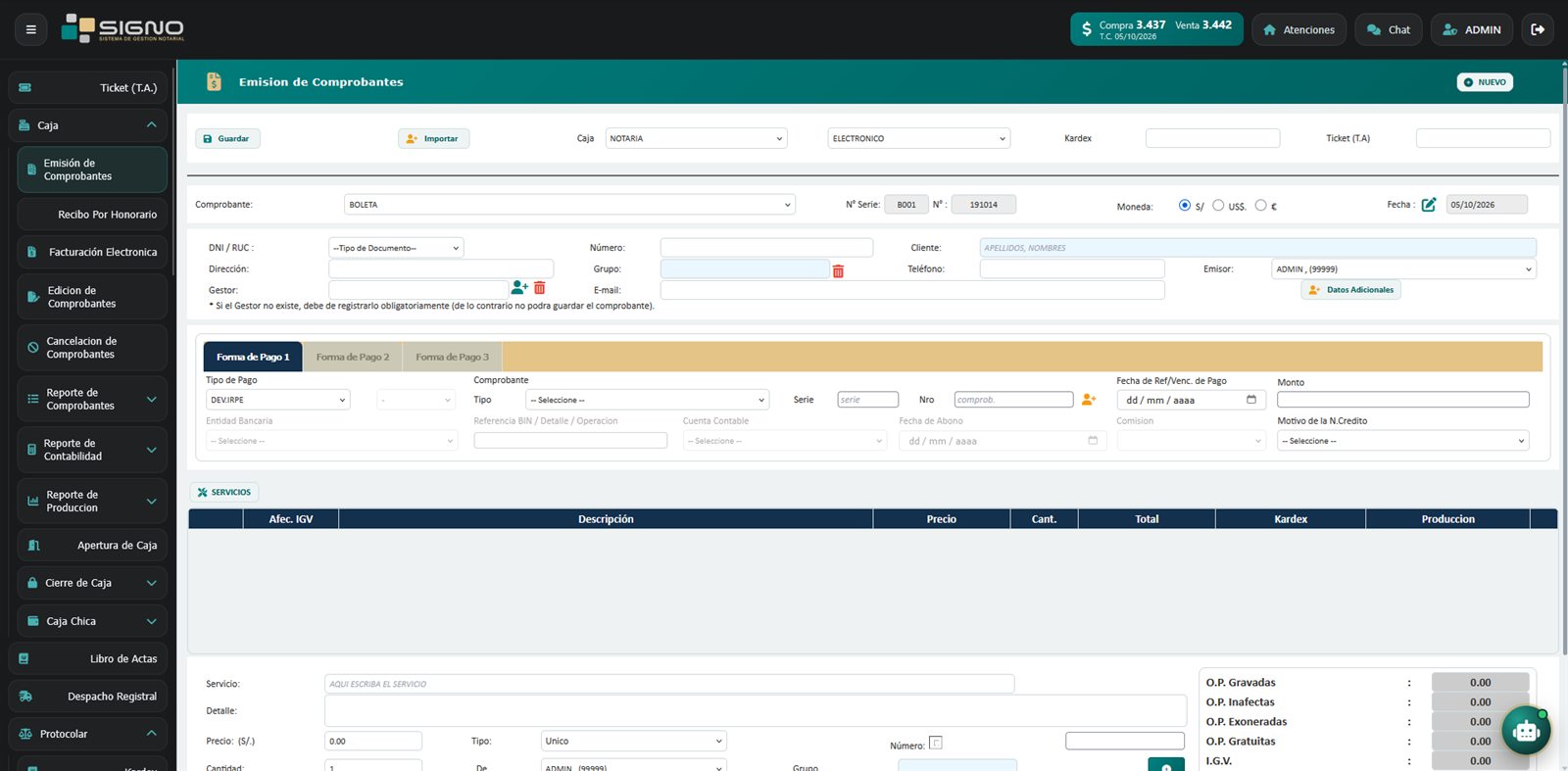Open the Comprobante BOLETA dropdown
Image resolution: width=1568 pixels, height=771 pixels.
tap(569, 205)
